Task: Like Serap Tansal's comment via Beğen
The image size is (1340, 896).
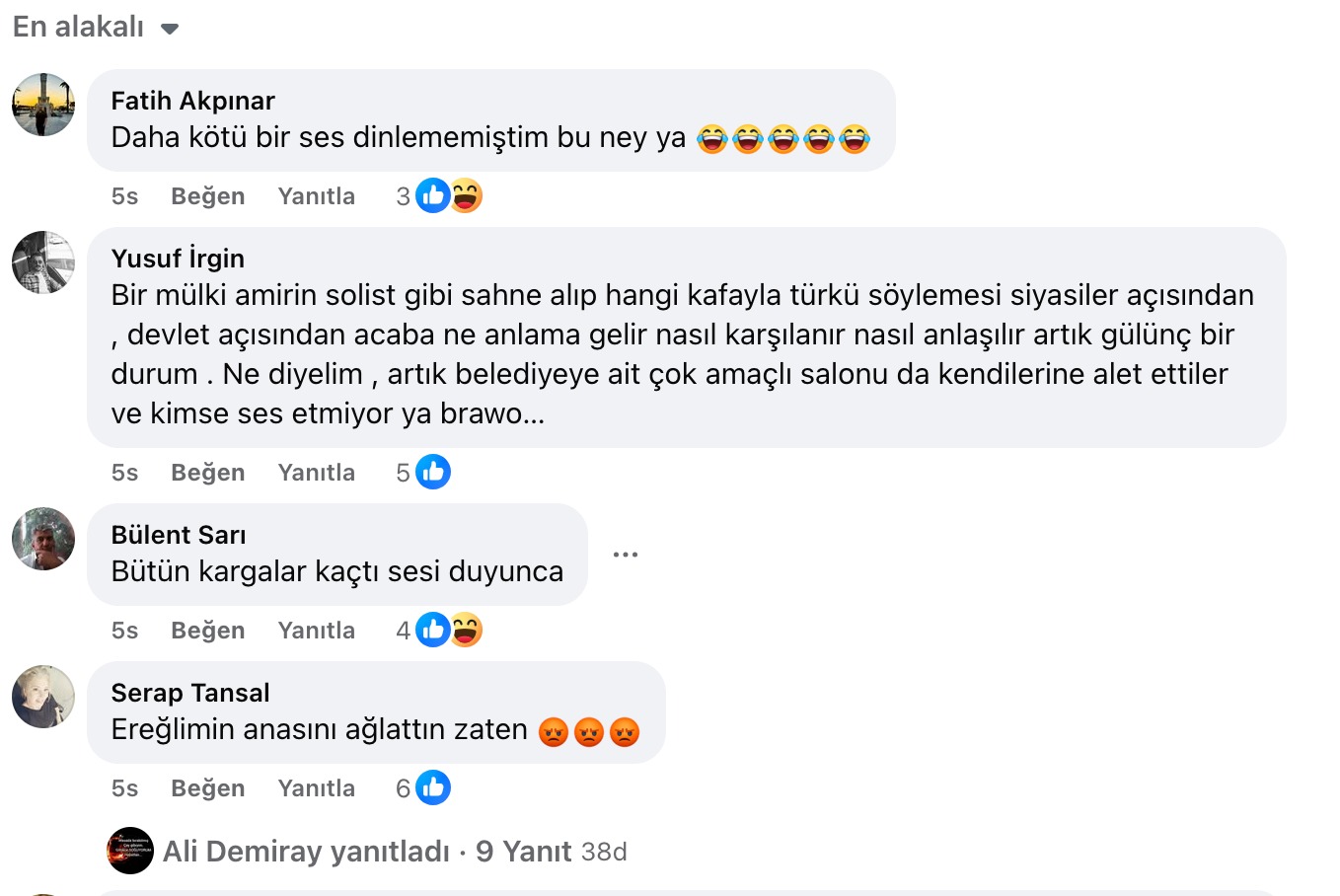Action: (207, 787)
